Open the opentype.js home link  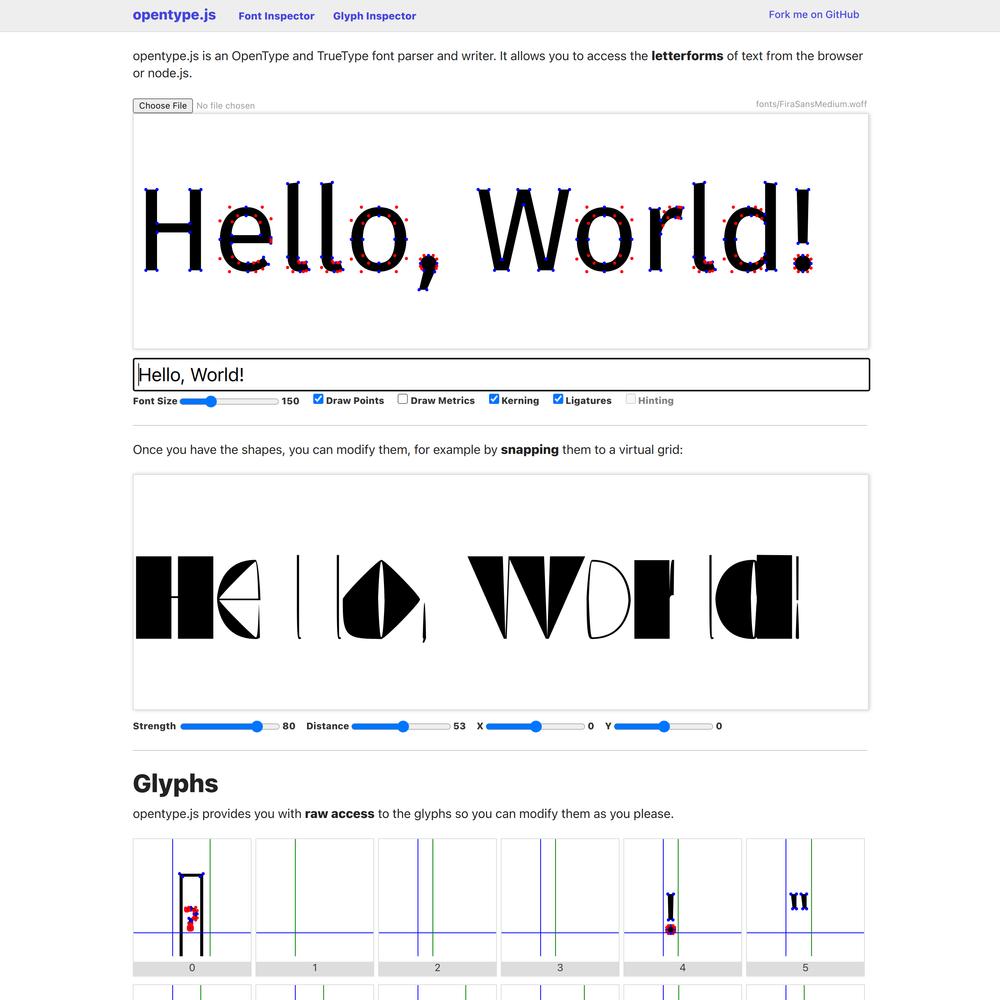174,15
